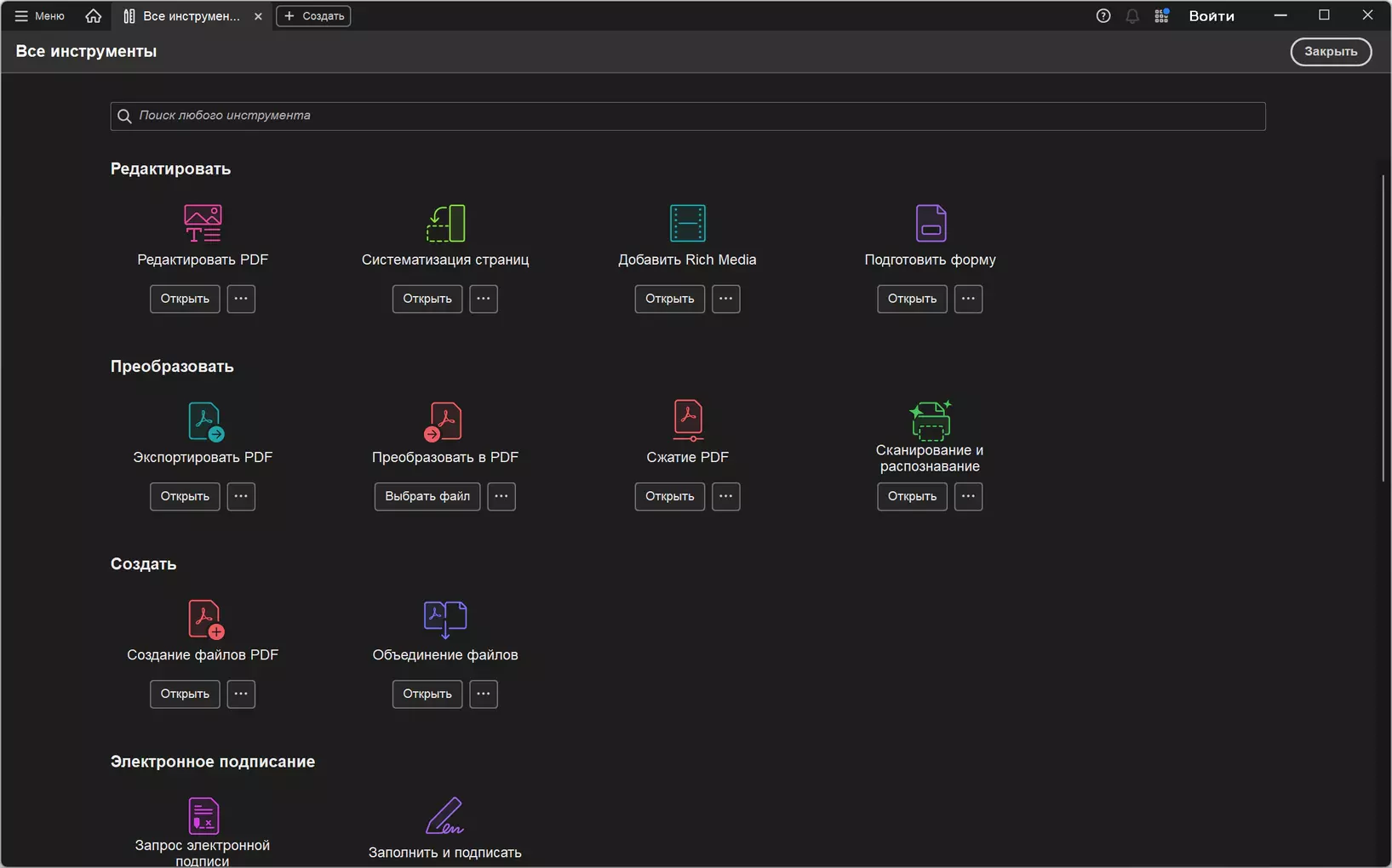Open Создание файлов PDF with Открыть button

(185, 694)
